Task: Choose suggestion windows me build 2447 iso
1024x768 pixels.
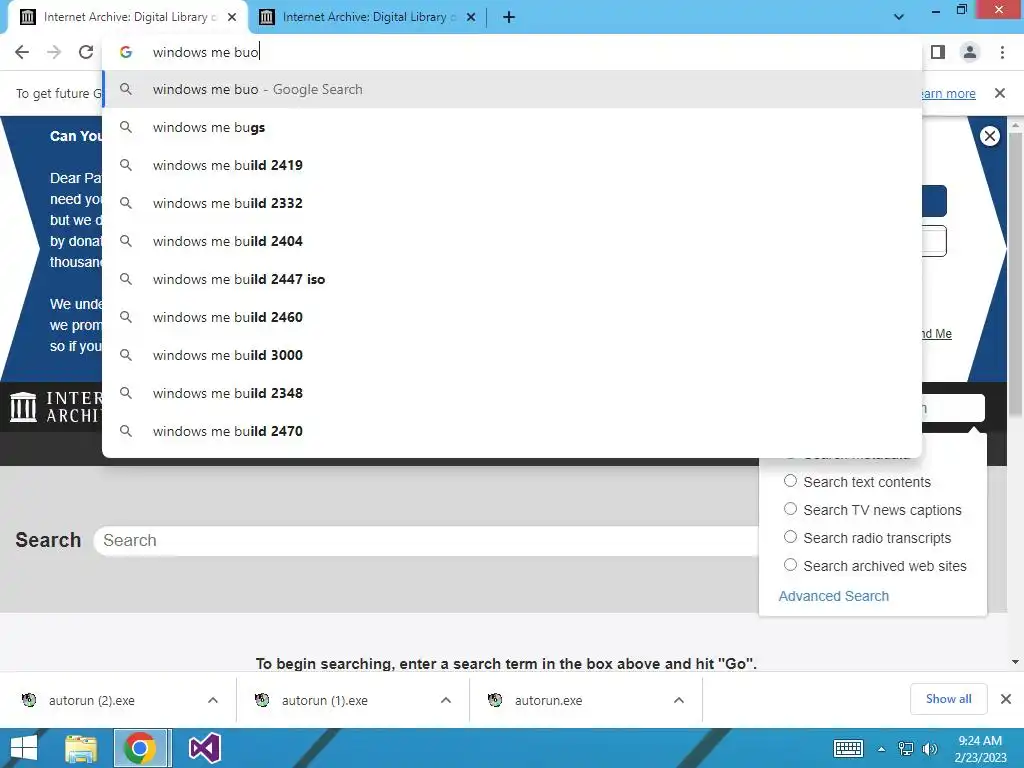Action: tap(512, 279)
